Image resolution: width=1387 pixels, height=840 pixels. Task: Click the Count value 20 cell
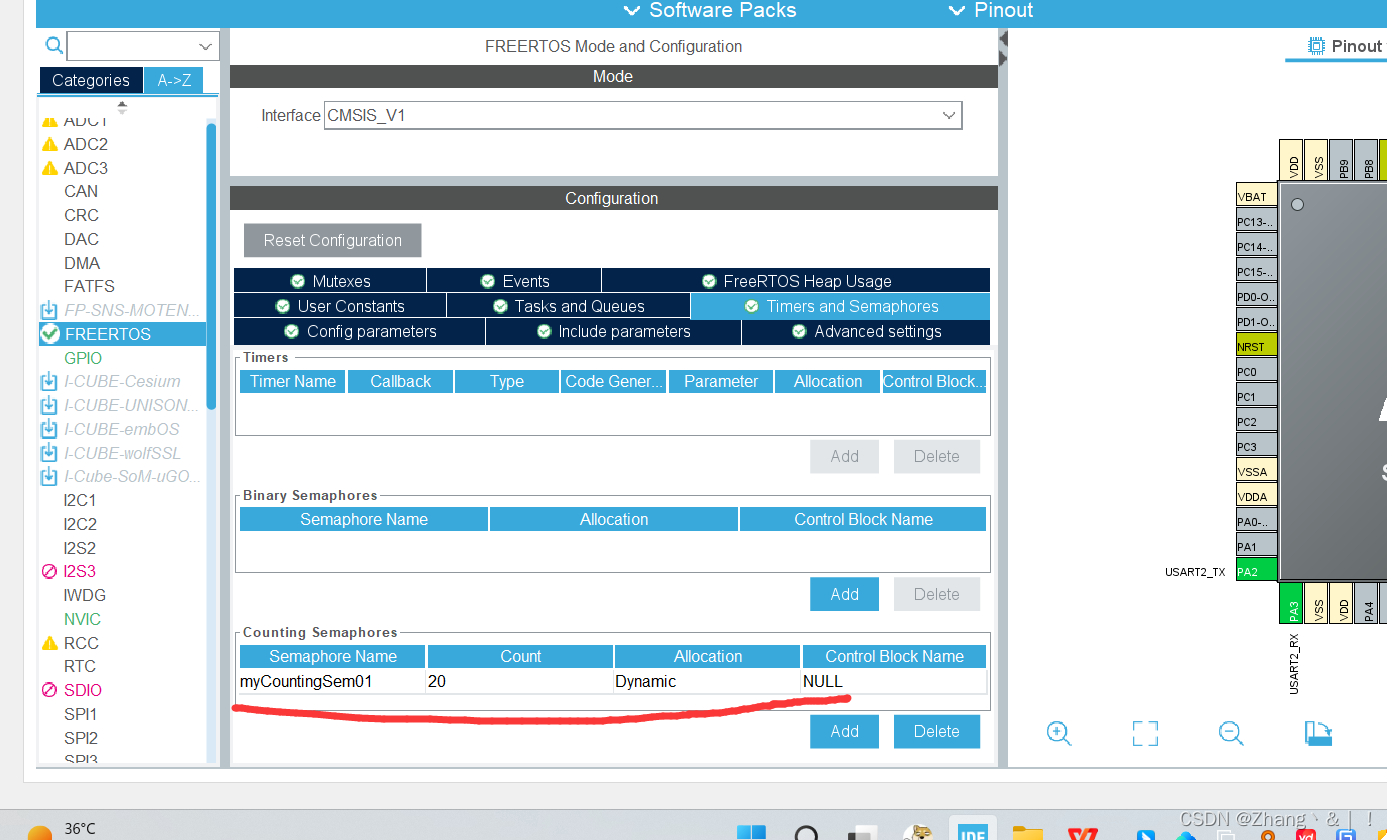520,681
